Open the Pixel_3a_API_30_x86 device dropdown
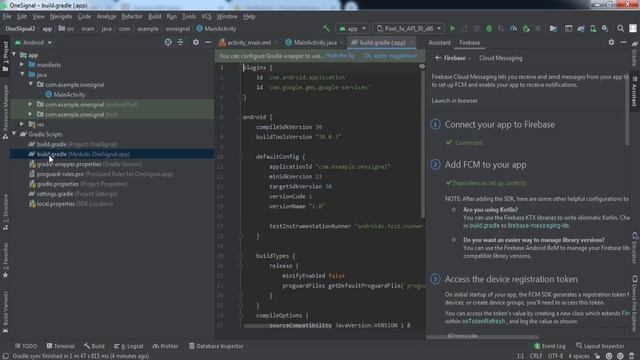Image resolution: width=640 pixels, height=360 pixels. tap(409, 29)
